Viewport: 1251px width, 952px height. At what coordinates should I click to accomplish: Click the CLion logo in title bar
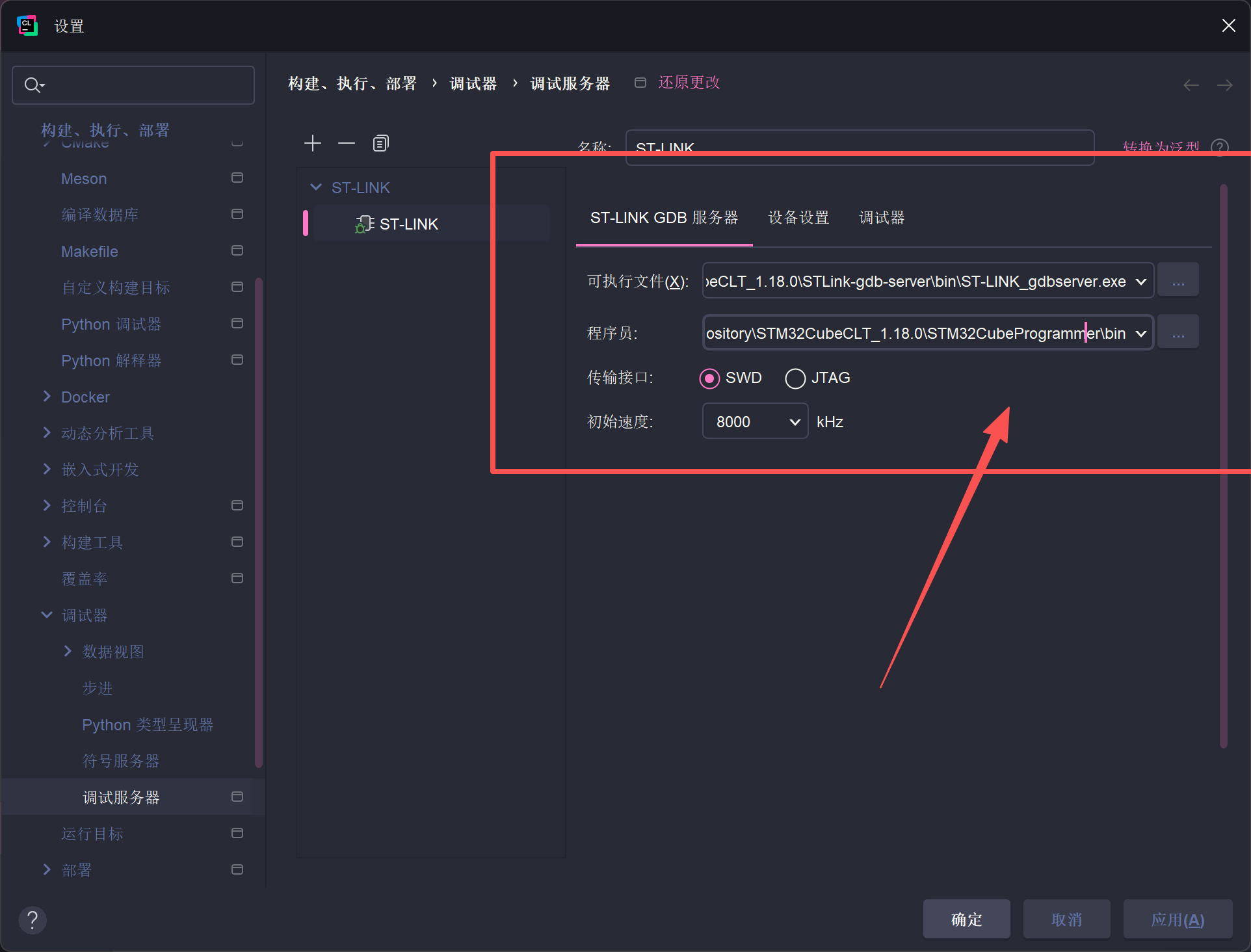pos(27,26)
